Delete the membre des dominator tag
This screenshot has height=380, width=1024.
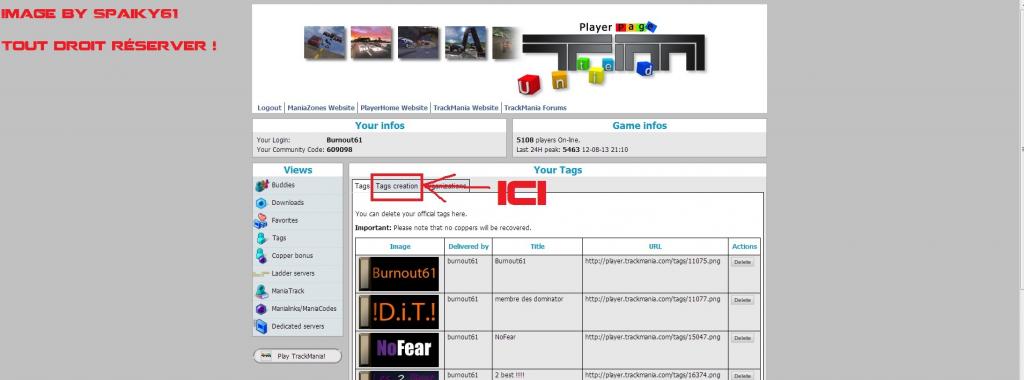pos(742,300)
